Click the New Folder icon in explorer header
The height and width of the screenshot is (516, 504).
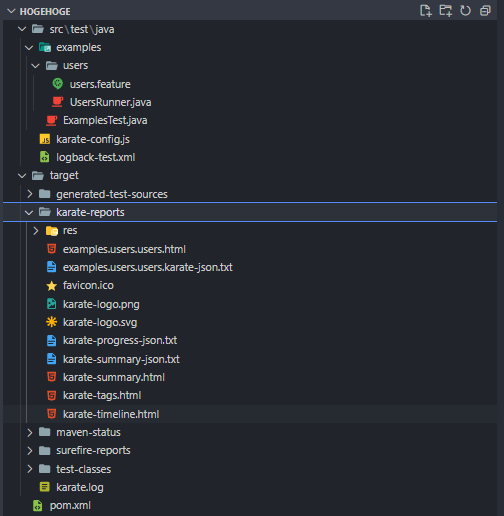tap(446, 11)
